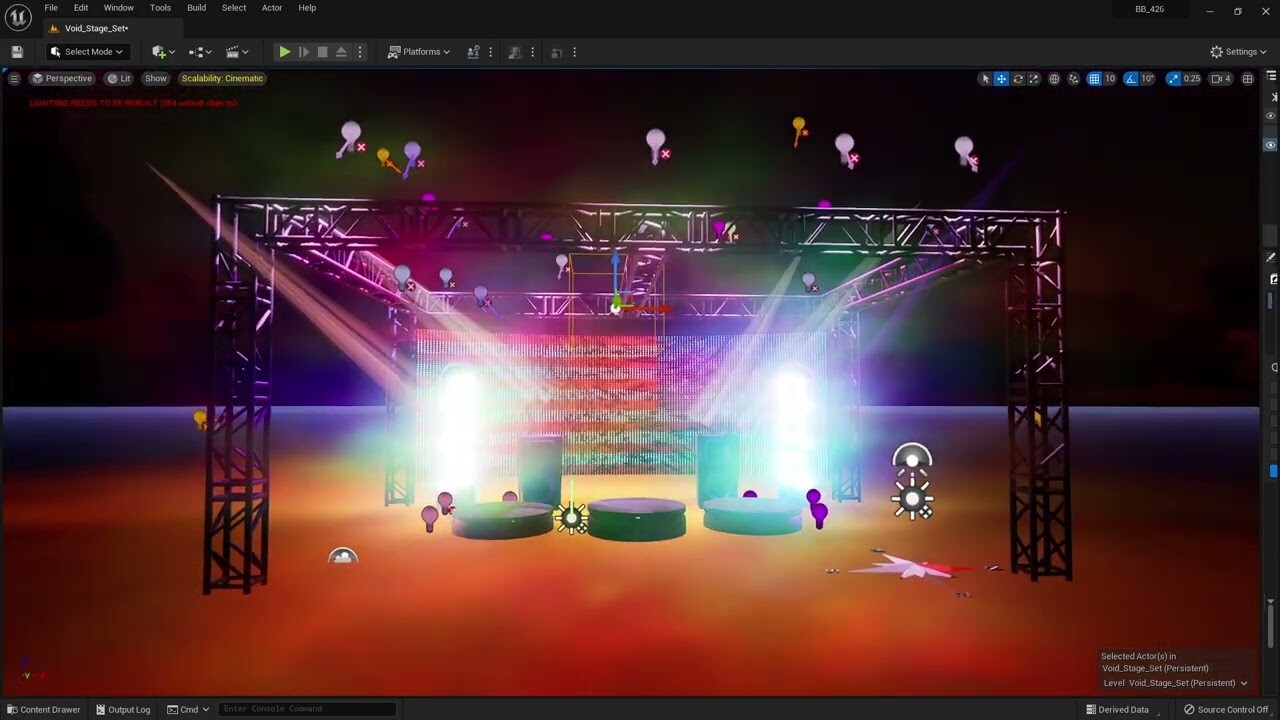Open the scale snap 0.25 value menu
Viewport: 1280px width, 720px height.
[1192, 79]
